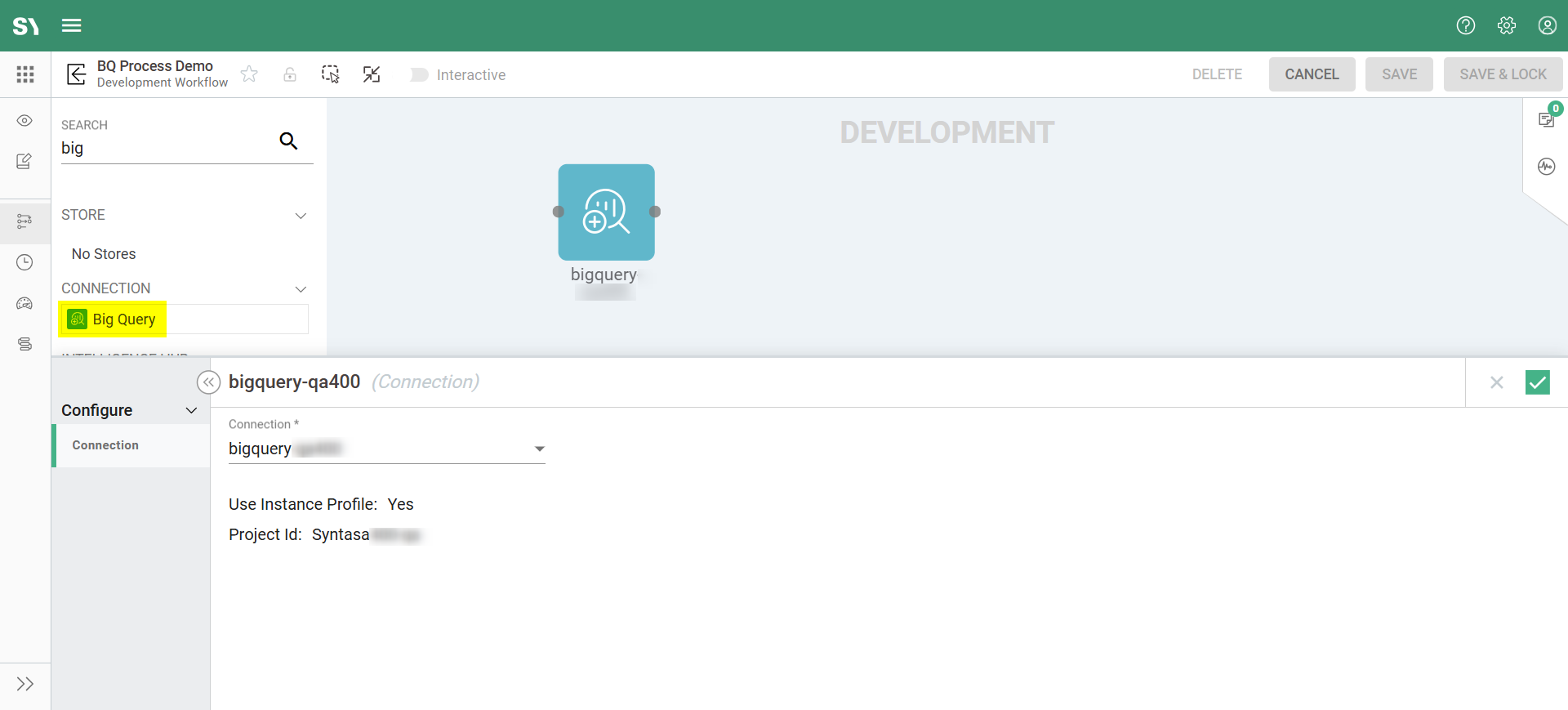Select the Connection tab under Configure

[105, 445]
